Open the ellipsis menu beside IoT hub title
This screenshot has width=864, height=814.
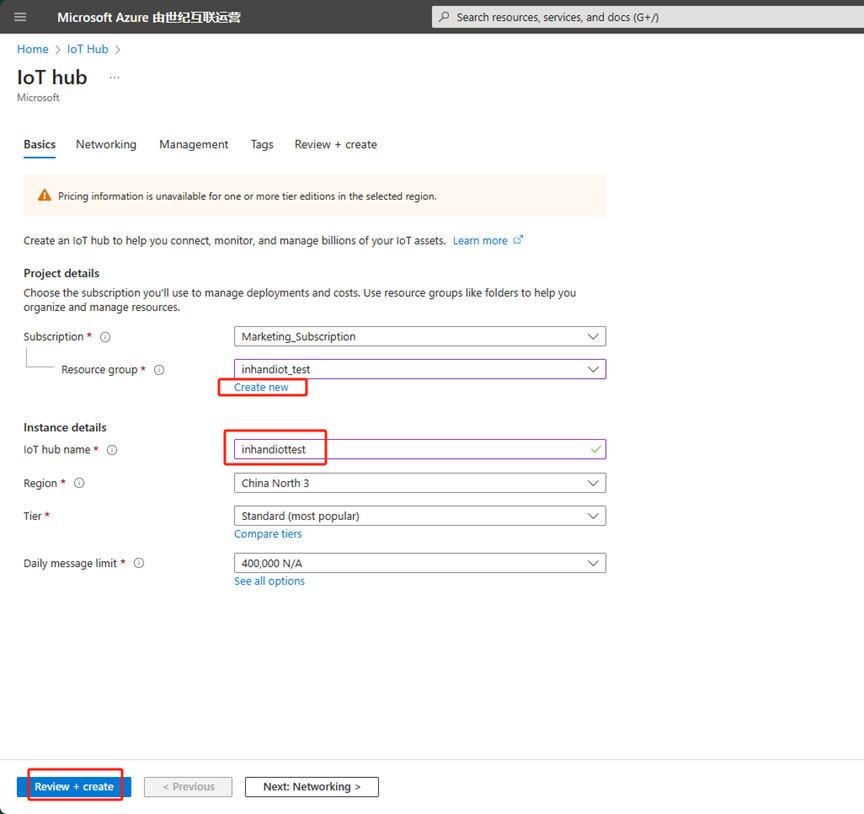click(x=114, y=77)
